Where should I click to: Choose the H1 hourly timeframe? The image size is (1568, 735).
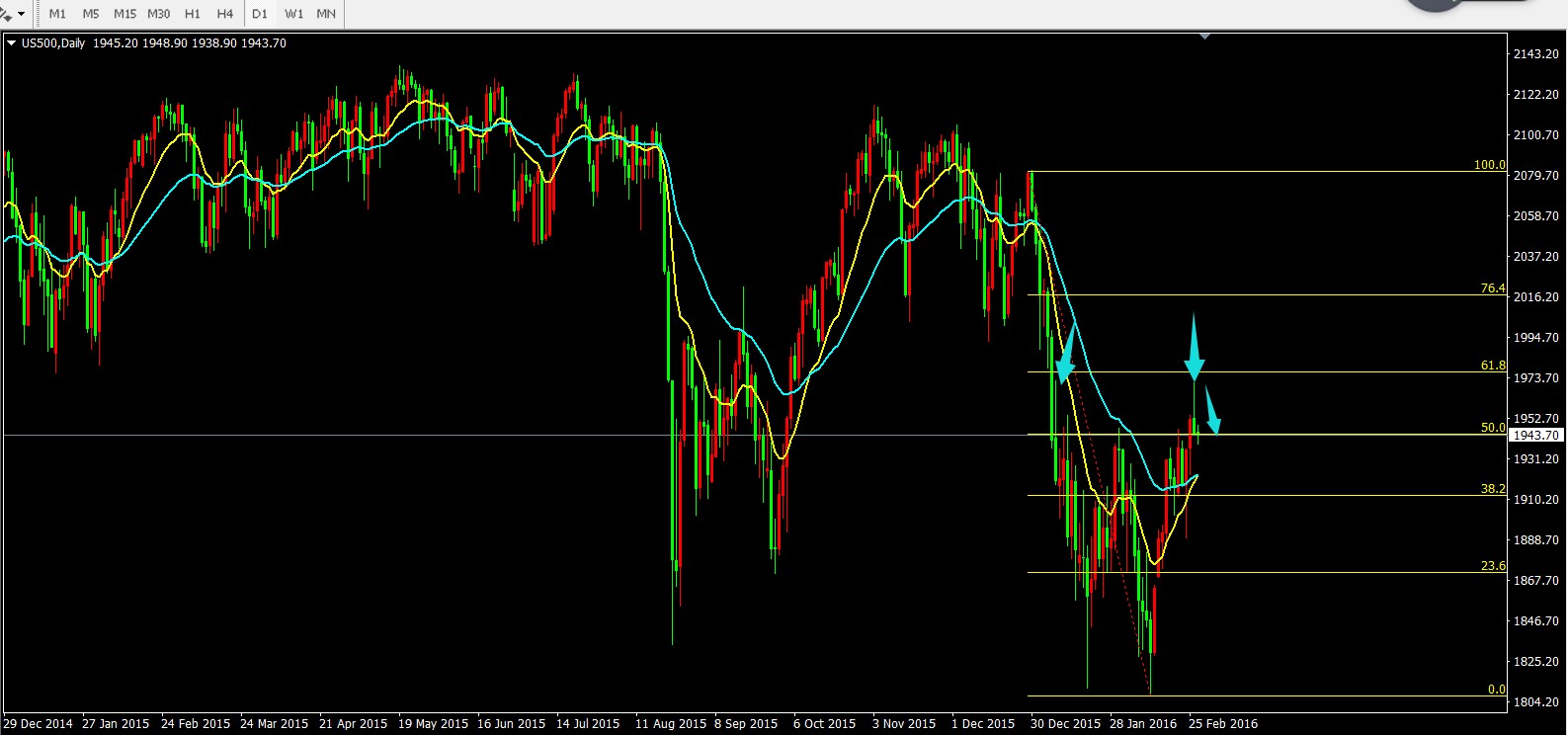pos(193,14)
